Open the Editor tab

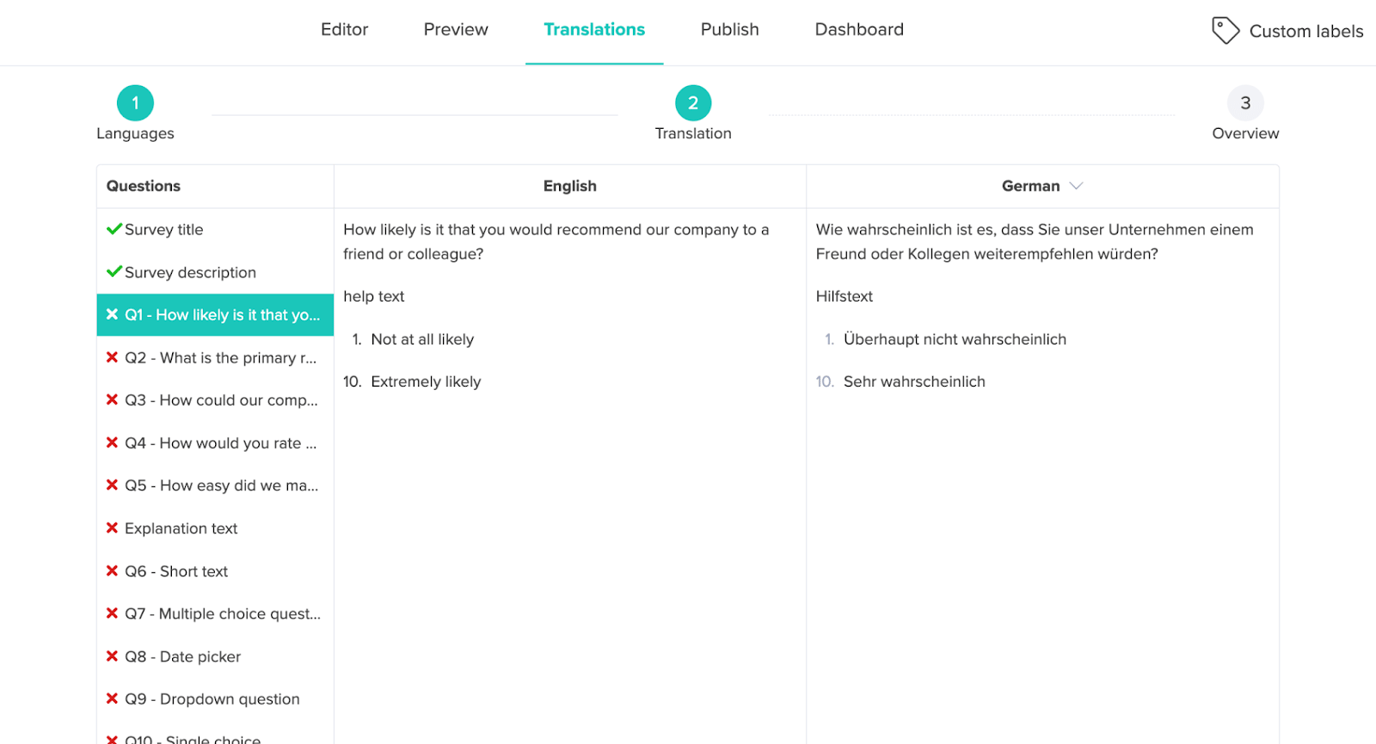[344, 30]
